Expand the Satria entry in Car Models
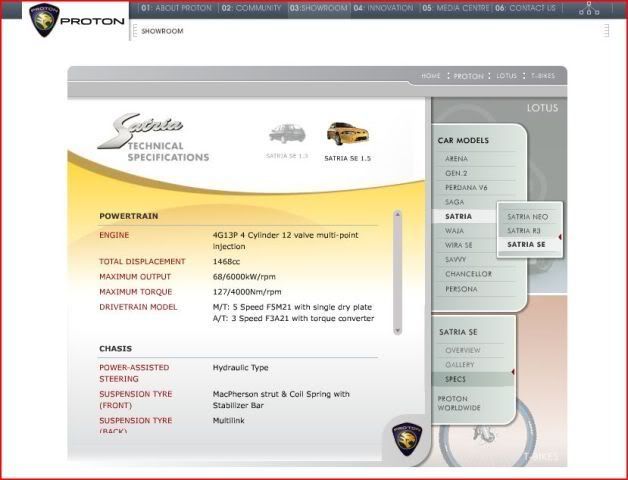 click(x=459, y=216)
